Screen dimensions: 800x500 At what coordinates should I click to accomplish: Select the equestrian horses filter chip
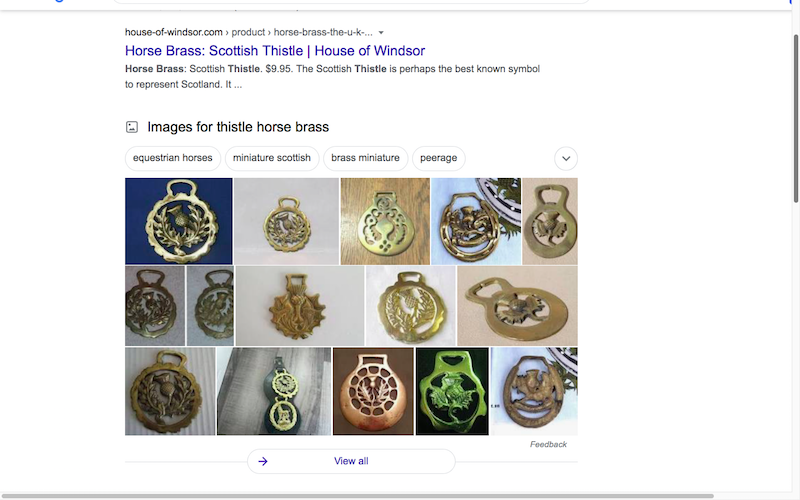pos(172,158)
